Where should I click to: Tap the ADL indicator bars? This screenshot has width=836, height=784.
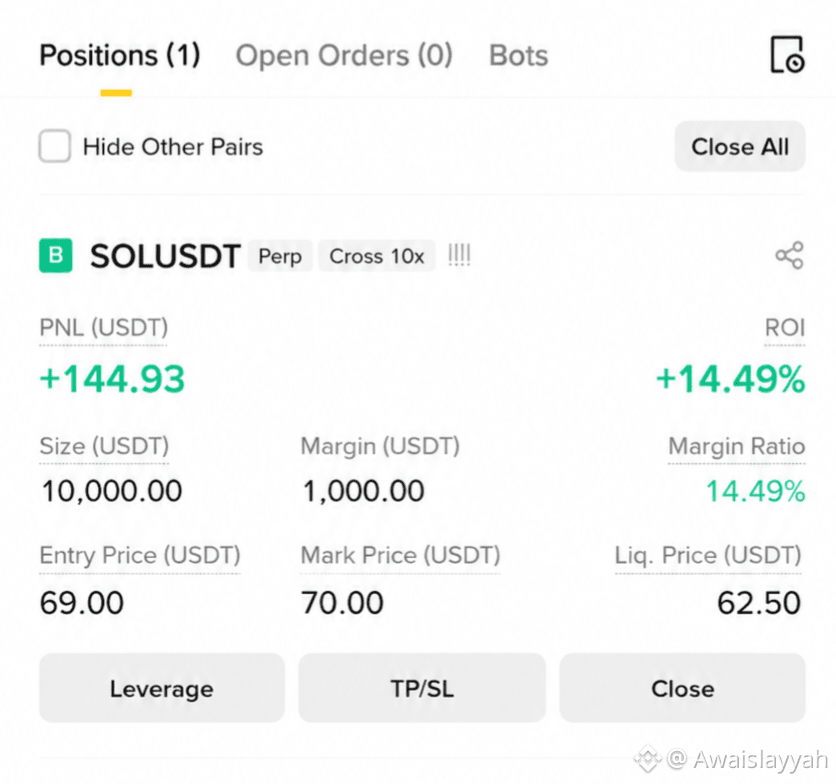pyautogui.click(x=459, y=255)
